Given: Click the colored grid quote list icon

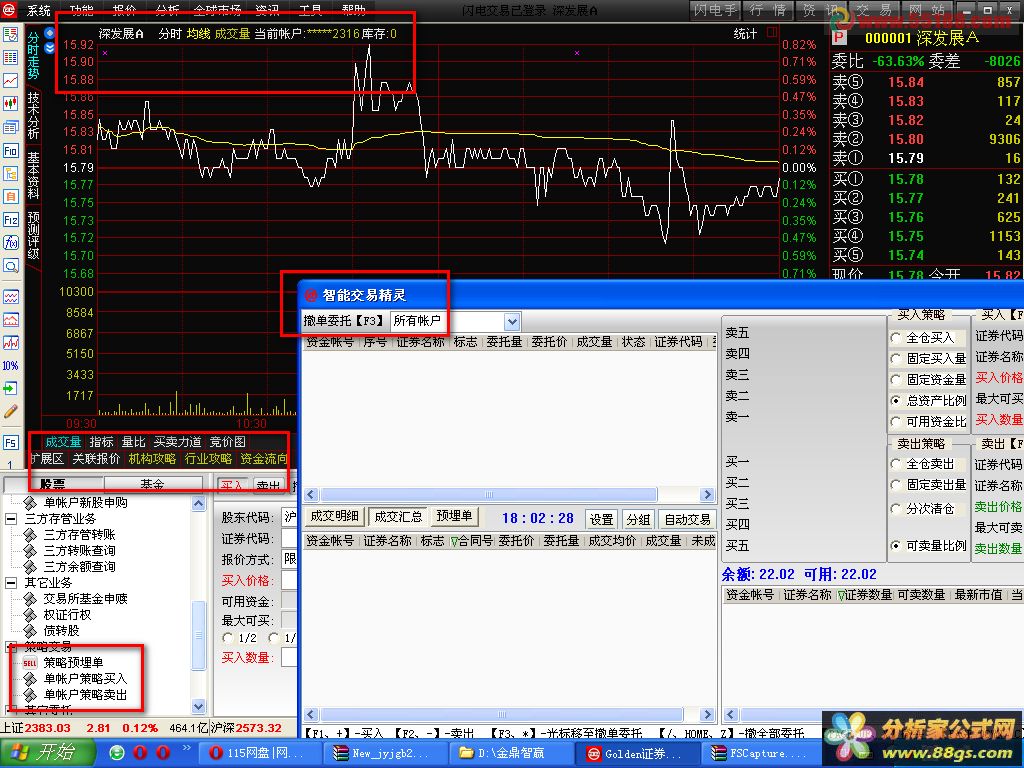Looking at the screenshot, I should (10, 57).
